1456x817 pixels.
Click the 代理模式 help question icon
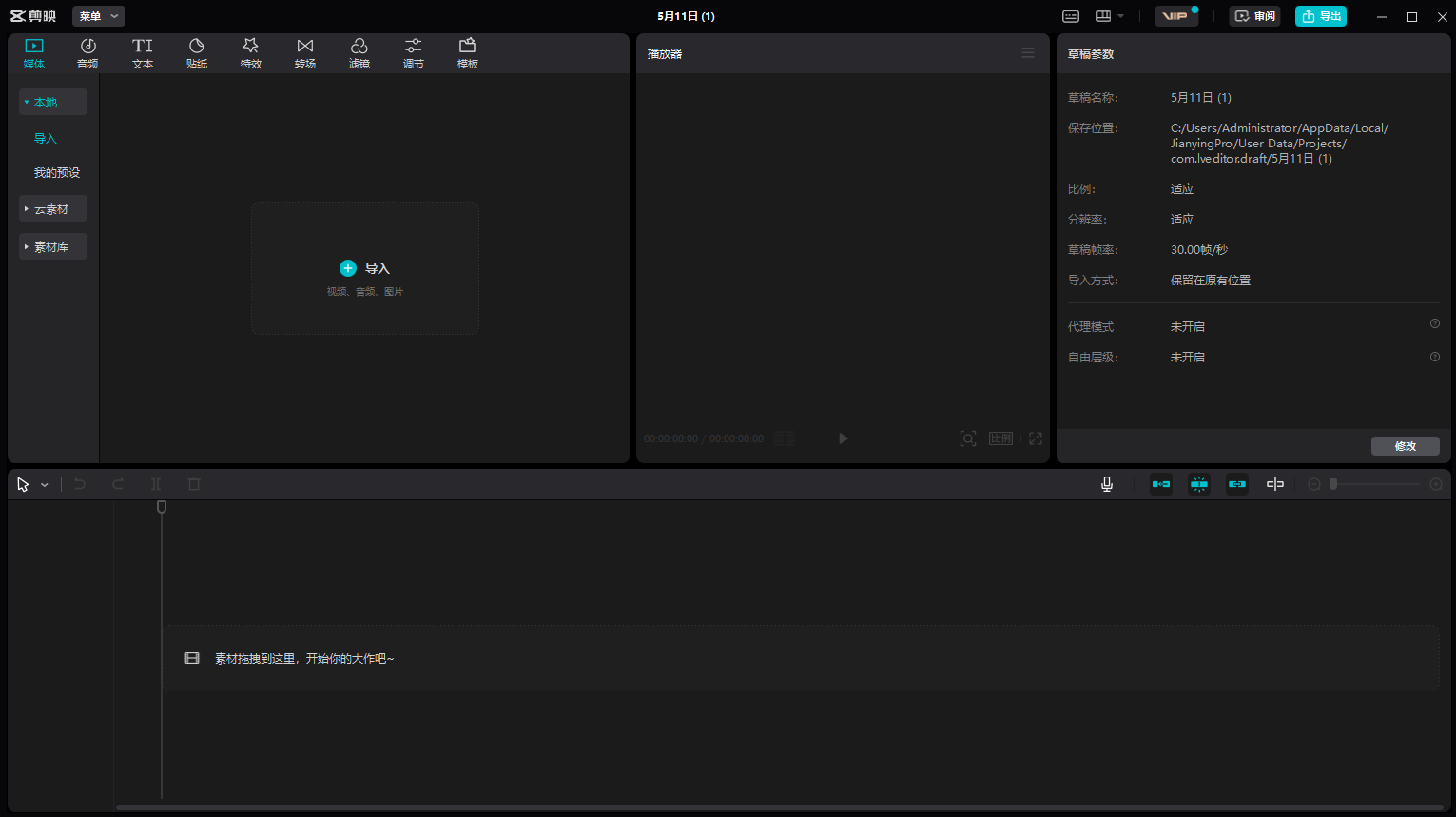tap(1435, 323)
